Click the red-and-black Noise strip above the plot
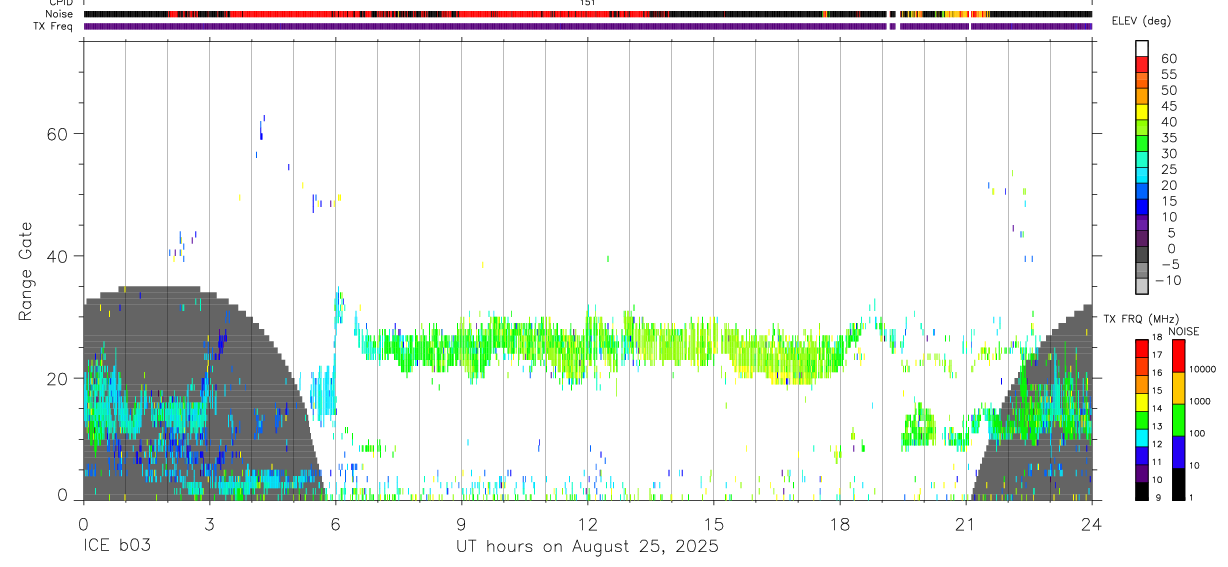This screenshot has height=567, width=1228. [587, 14]
